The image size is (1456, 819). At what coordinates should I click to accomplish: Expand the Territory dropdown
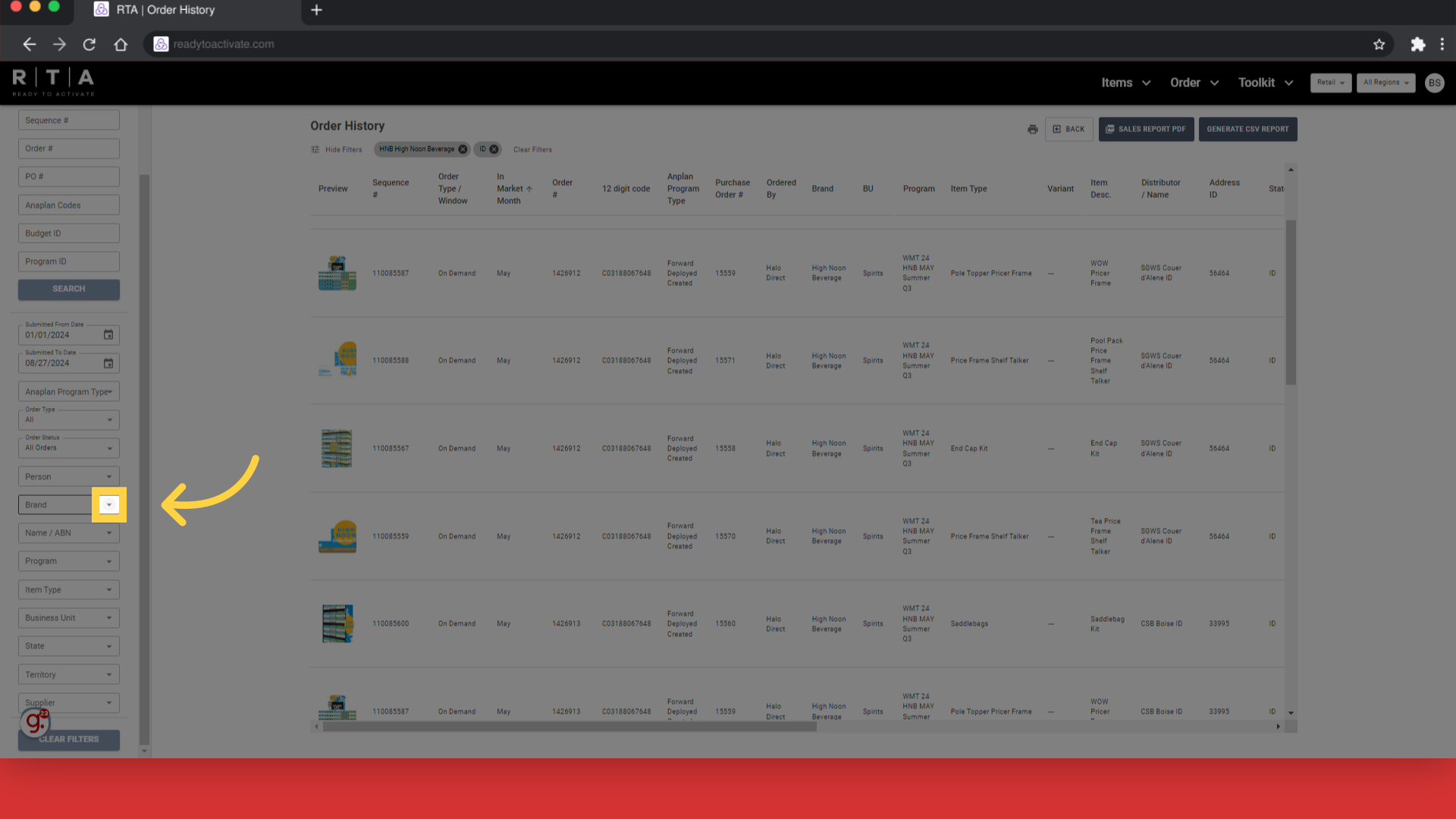[x=69, y=675]
